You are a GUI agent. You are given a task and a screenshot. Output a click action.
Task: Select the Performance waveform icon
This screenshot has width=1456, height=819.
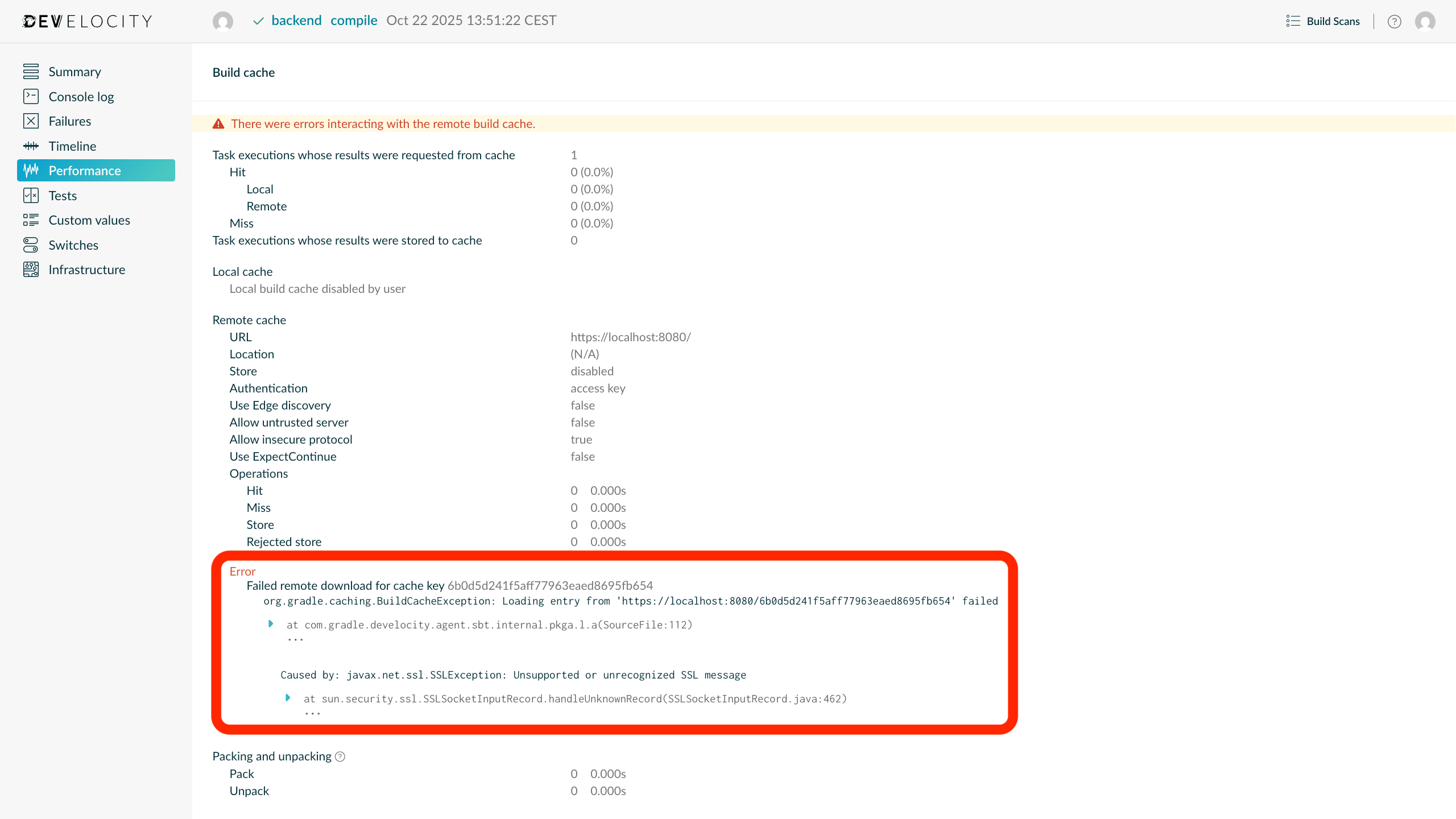31,170
